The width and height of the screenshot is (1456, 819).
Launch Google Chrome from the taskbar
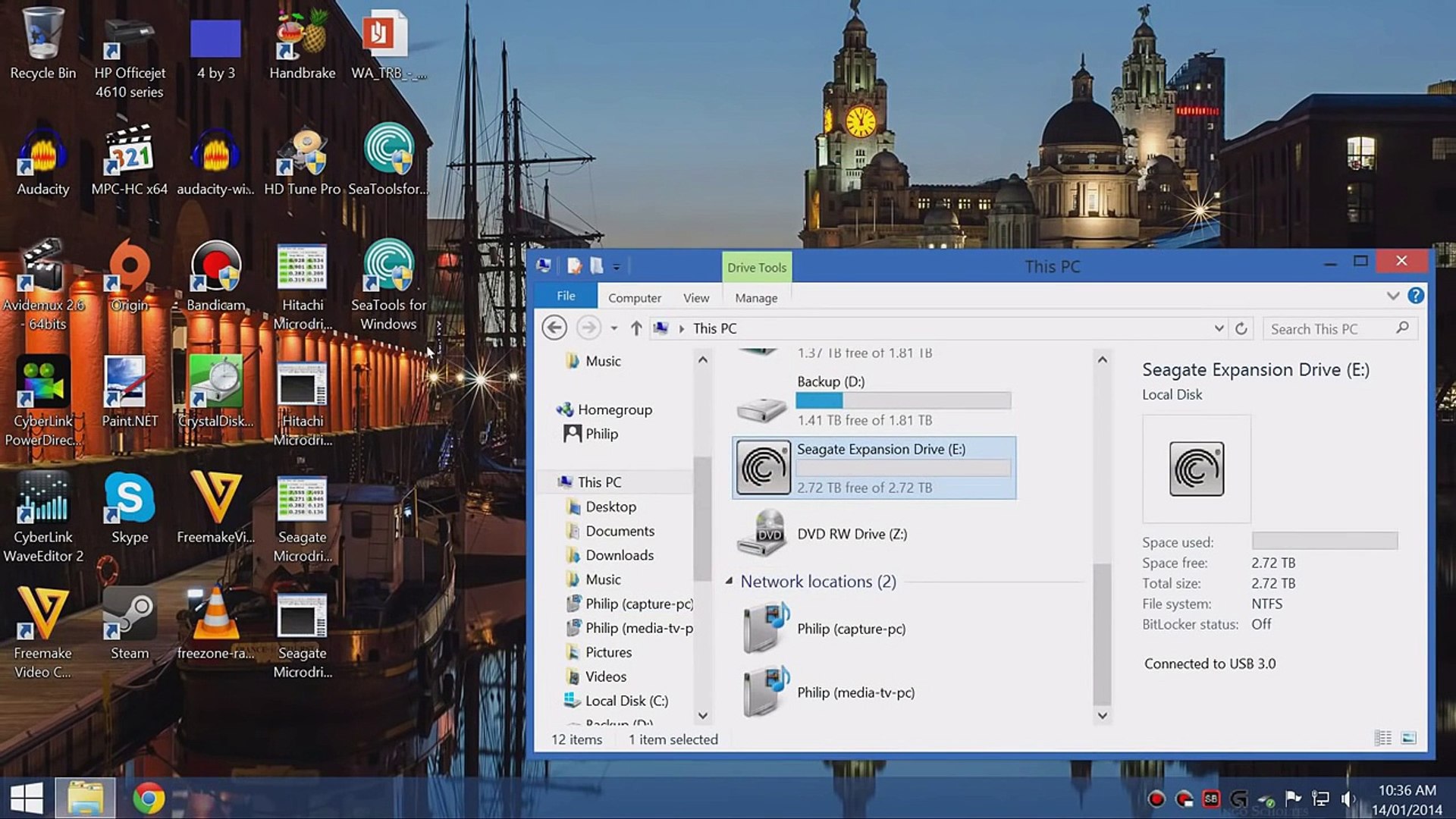point(149,799)
